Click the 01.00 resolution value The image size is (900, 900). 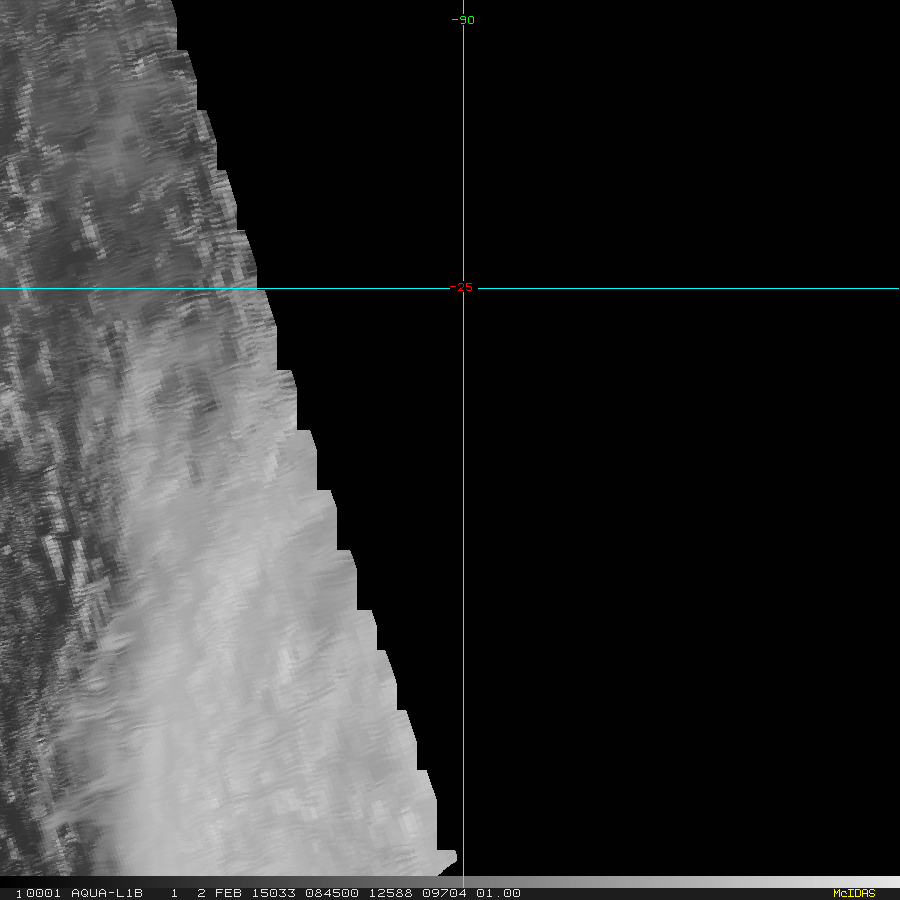click(498, 893)
